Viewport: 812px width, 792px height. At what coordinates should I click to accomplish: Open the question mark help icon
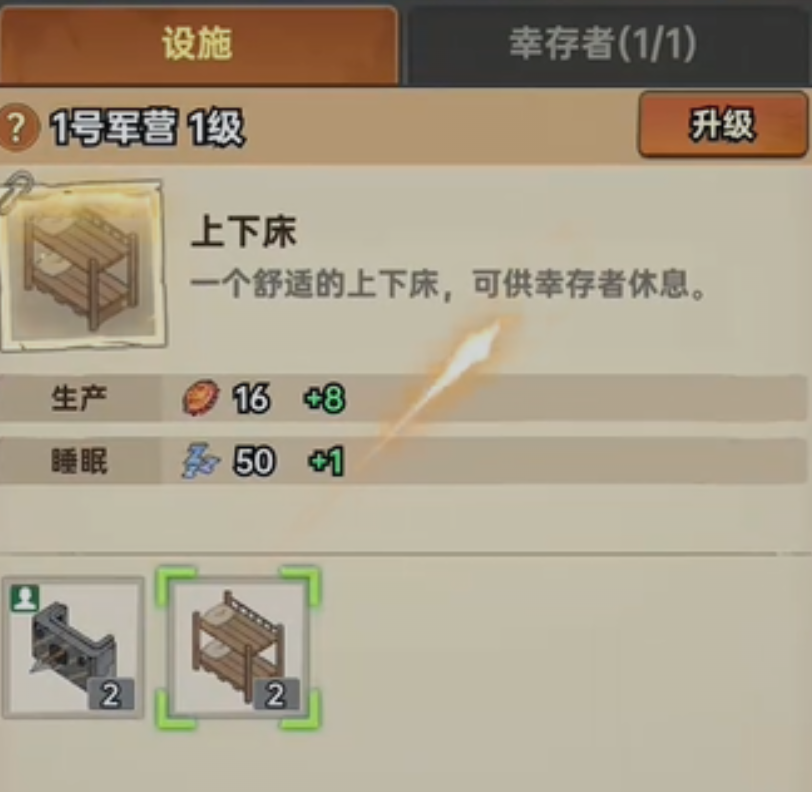(17, 127)
